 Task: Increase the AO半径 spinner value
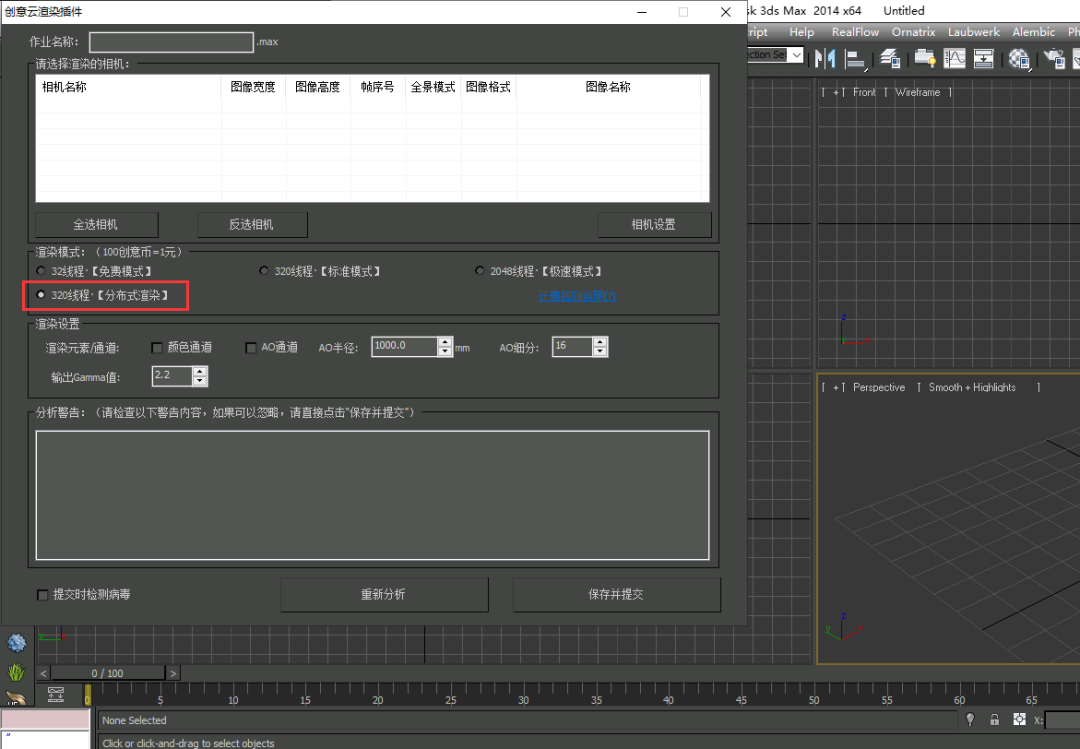click(444, 342)
